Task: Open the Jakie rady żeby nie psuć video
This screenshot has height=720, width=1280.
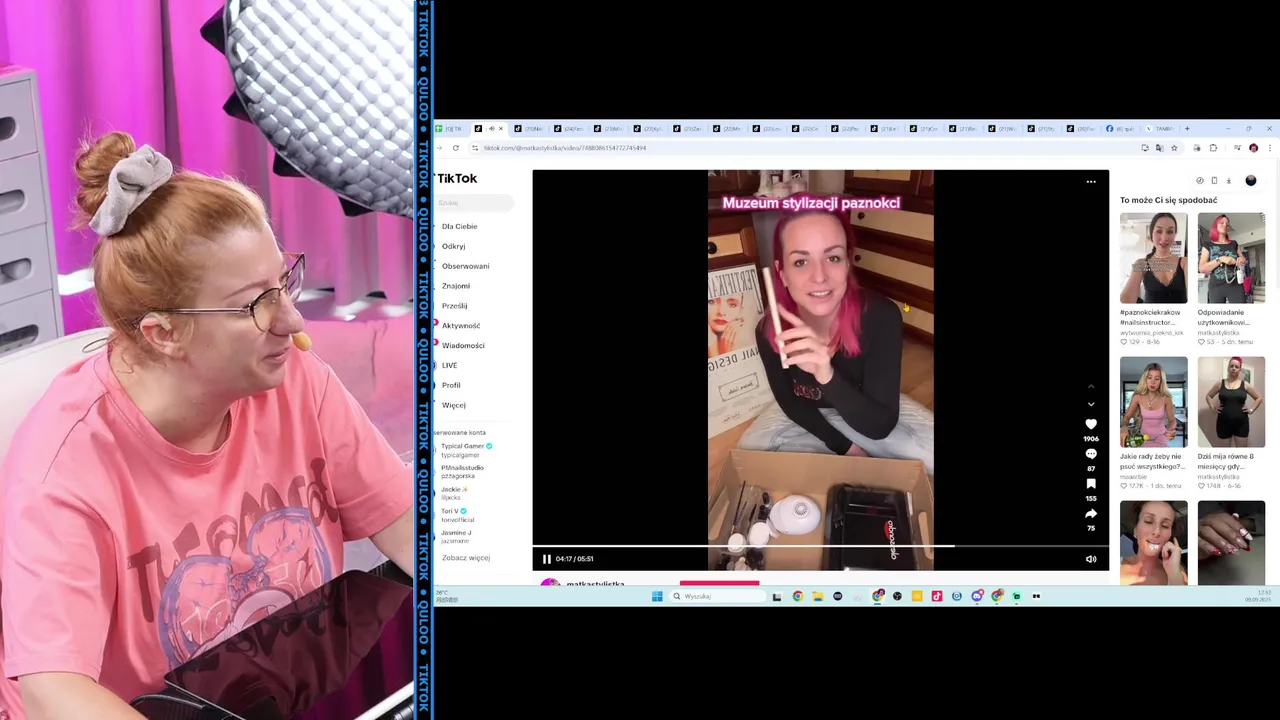Action: point(1153,402)
